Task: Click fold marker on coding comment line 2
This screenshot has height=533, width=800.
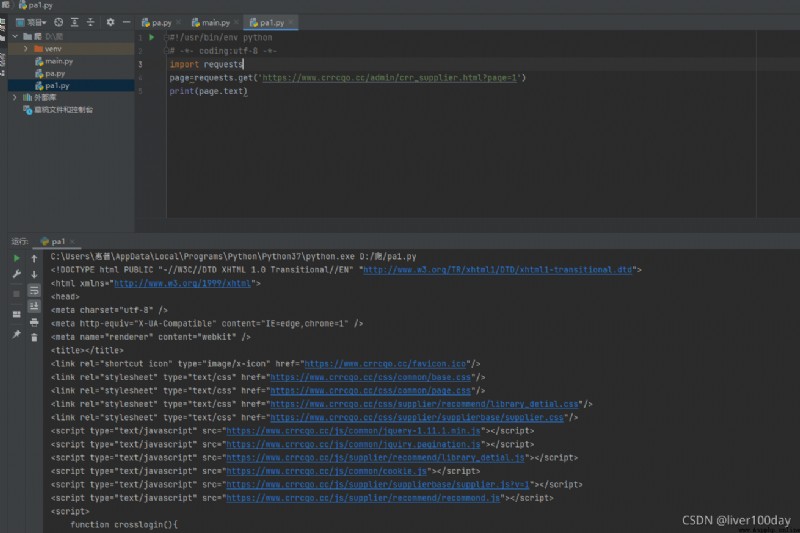Action: pyautogui.click(x=166, y=51)
